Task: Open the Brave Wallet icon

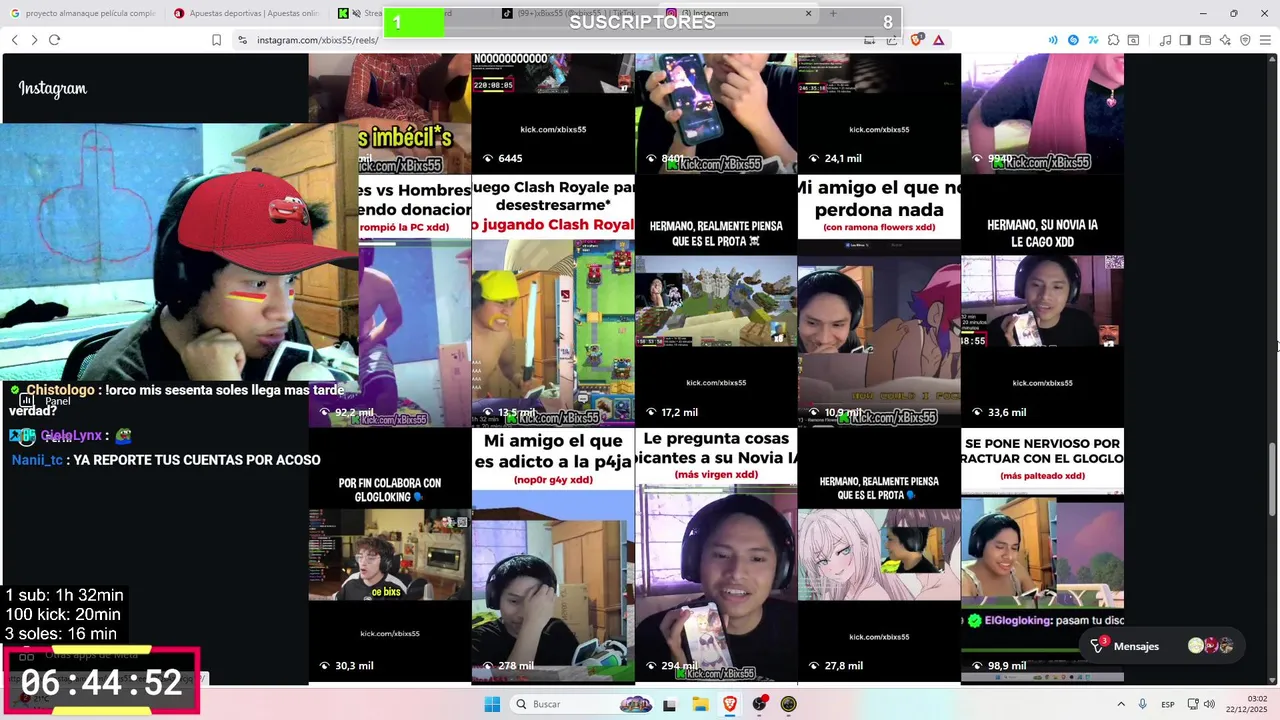Action: point(1205,40)
